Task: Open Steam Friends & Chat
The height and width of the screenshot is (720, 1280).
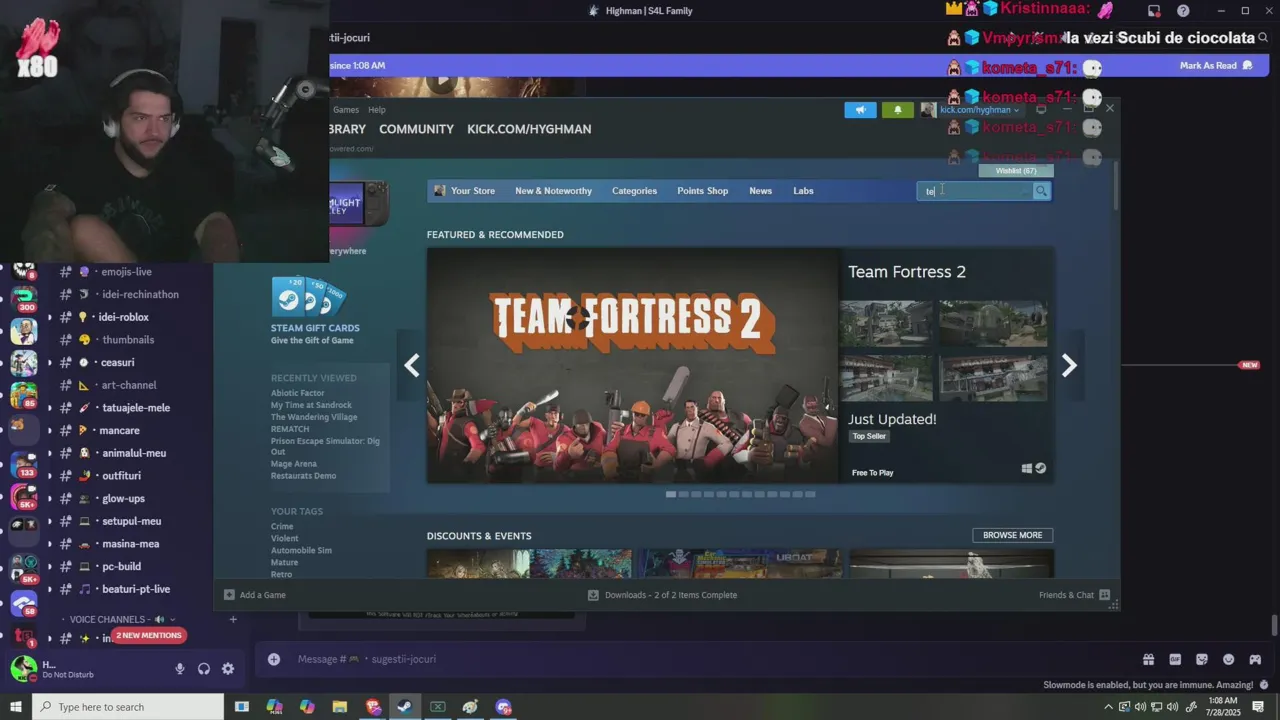Action: pos(1074,595)
